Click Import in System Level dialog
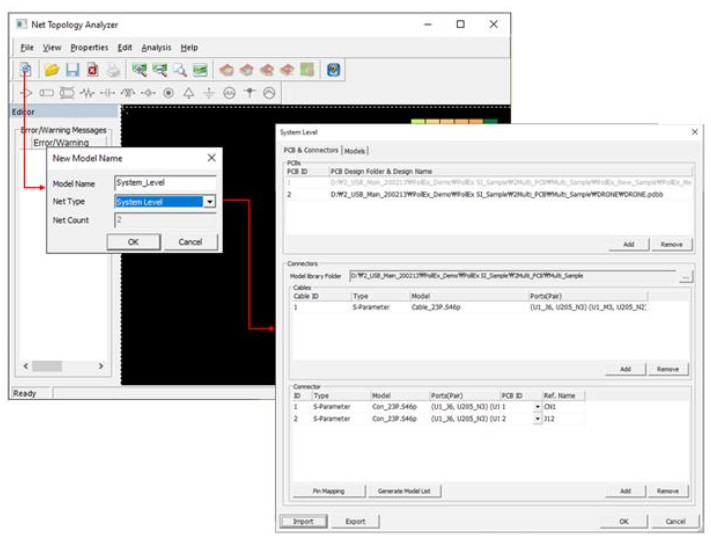This screenshot has width=711, height=537. [x=303, y=521]
